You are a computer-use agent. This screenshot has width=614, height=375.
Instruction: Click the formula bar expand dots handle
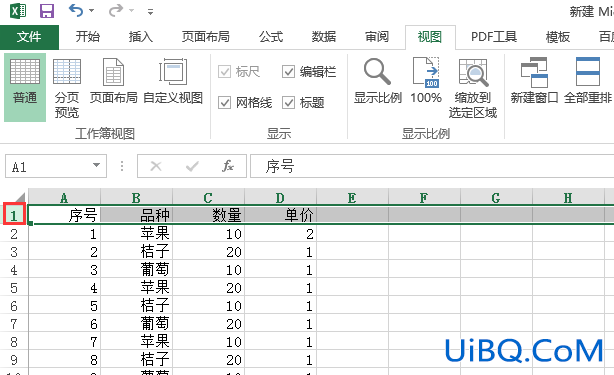point(122,166)
